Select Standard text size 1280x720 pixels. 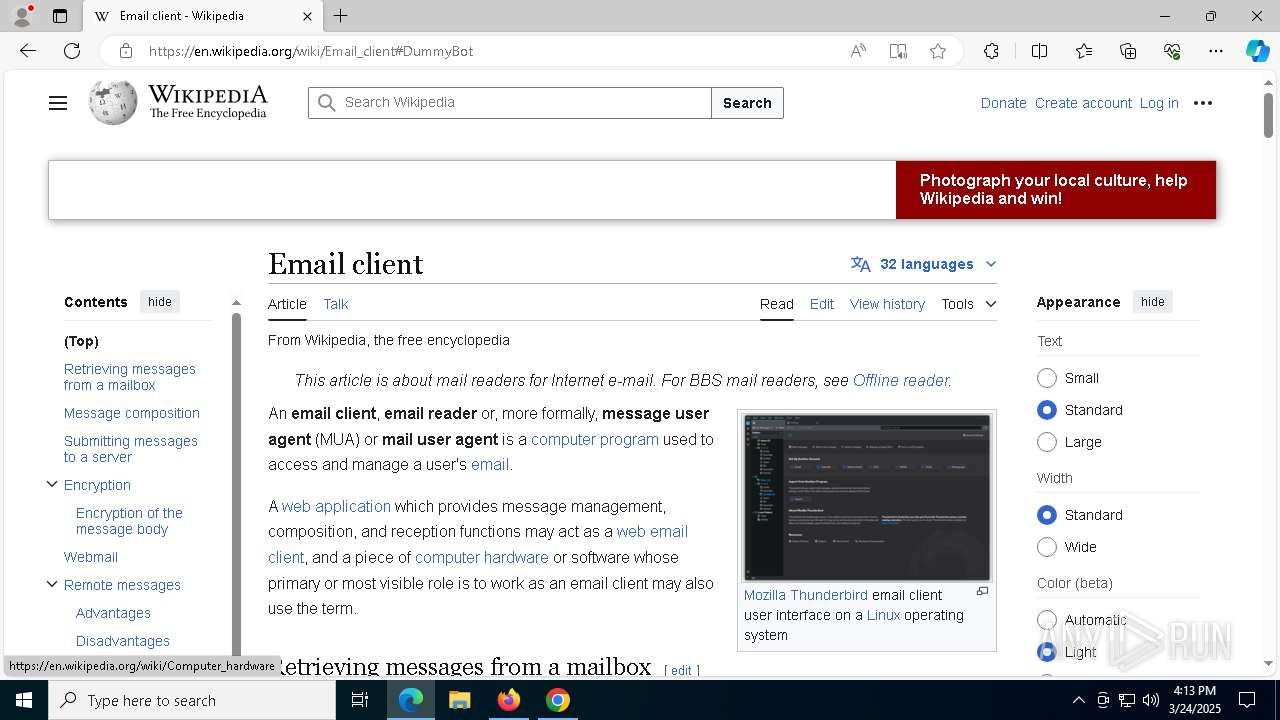coord(1047,410)
